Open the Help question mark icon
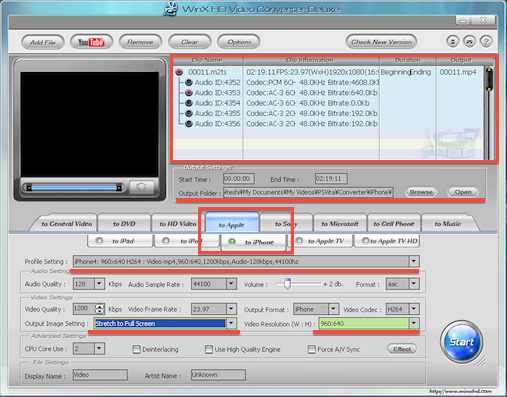 pyautogui.click(x=486, y=42)
